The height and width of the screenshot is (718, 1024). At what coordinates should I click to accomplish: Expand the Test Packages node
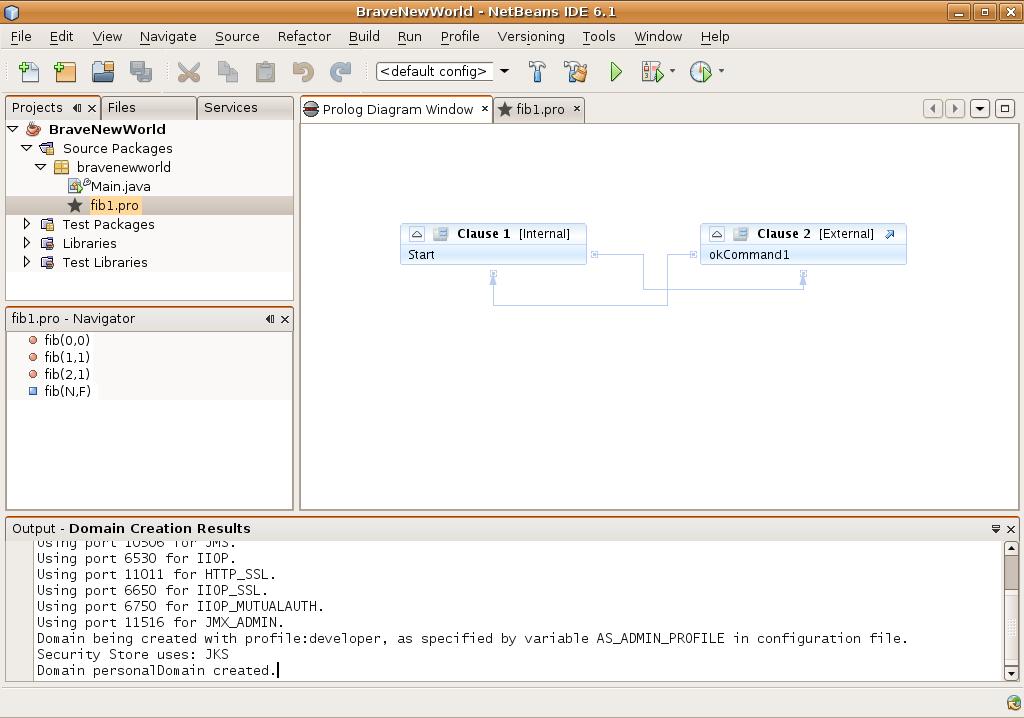[27, 224]
